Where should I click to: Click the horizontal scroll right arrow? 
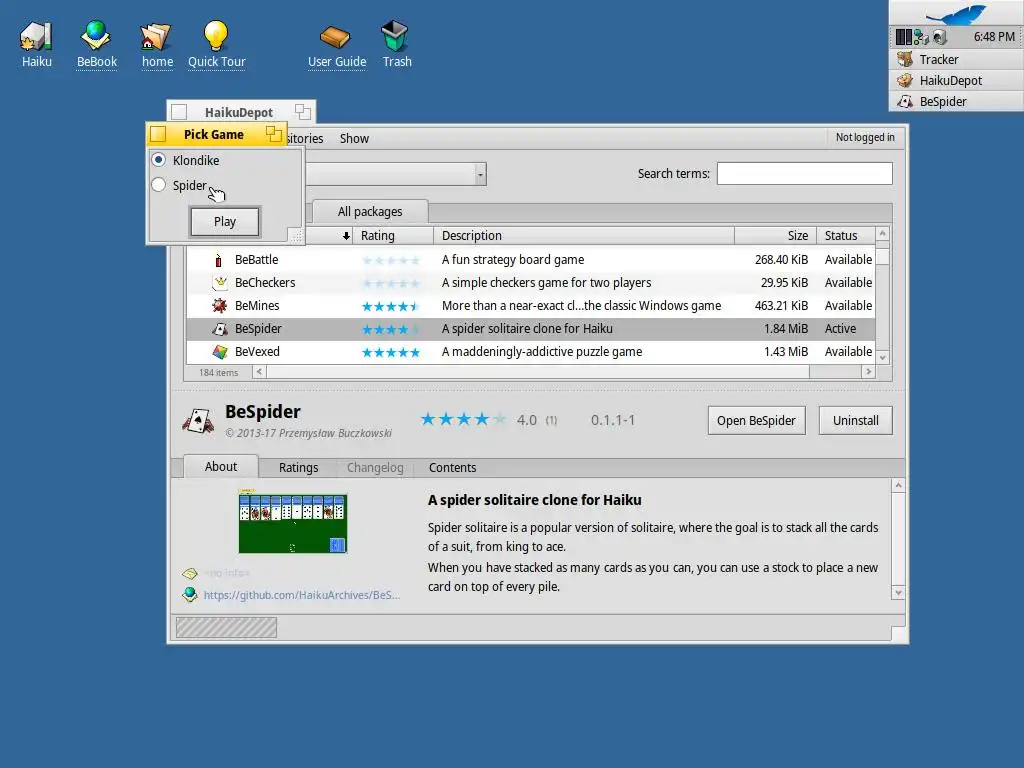coord(869,372)
